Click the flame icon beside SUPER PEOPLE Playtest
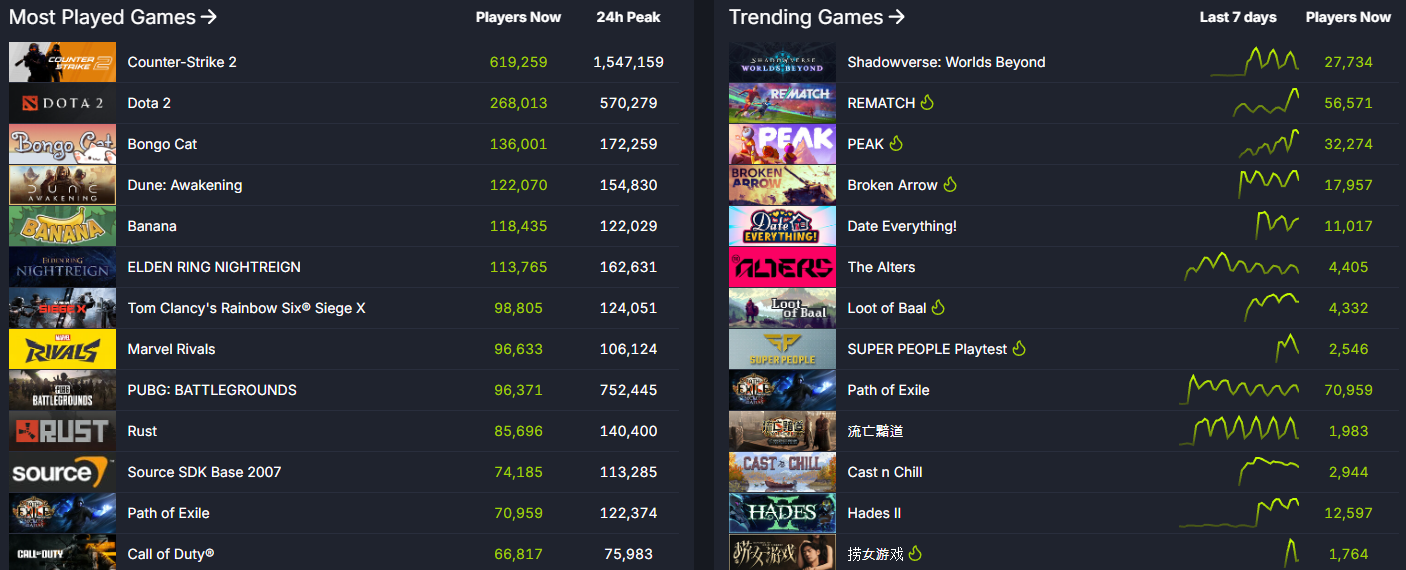This screenshot has width=1406, height=570. (x=1019, y=348)
